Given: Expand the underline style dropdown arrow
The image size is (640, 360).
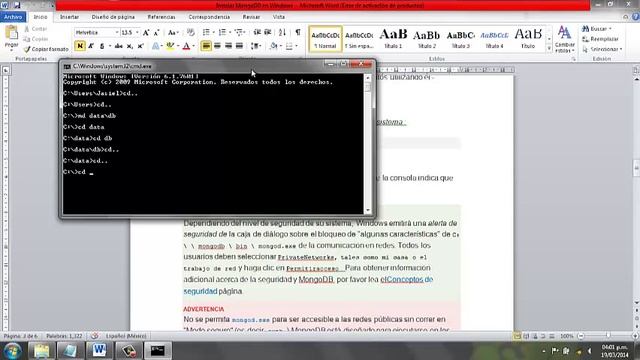Looking at the screenshot, I should 109,46.
